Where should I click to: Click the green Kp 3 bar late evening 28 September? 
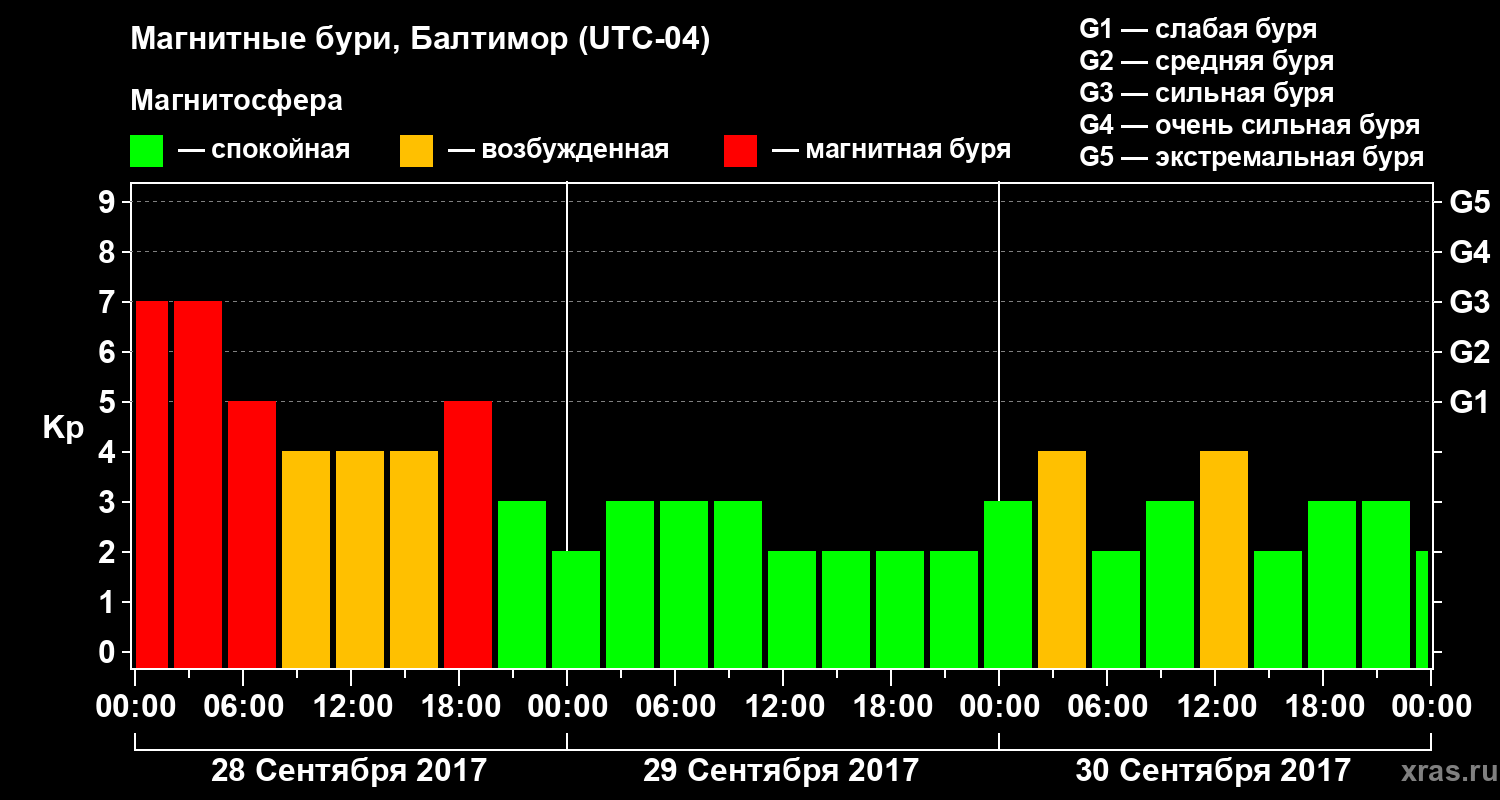[522, 585]
